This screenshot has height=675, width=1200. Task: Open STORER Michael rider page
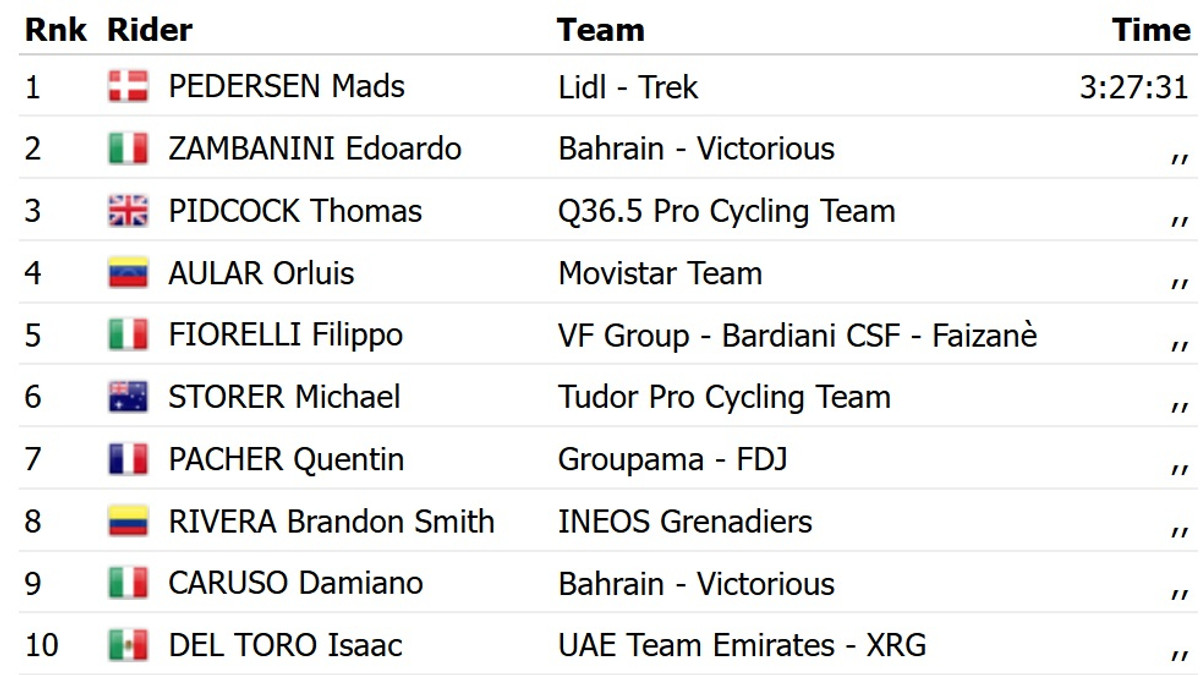284,397
